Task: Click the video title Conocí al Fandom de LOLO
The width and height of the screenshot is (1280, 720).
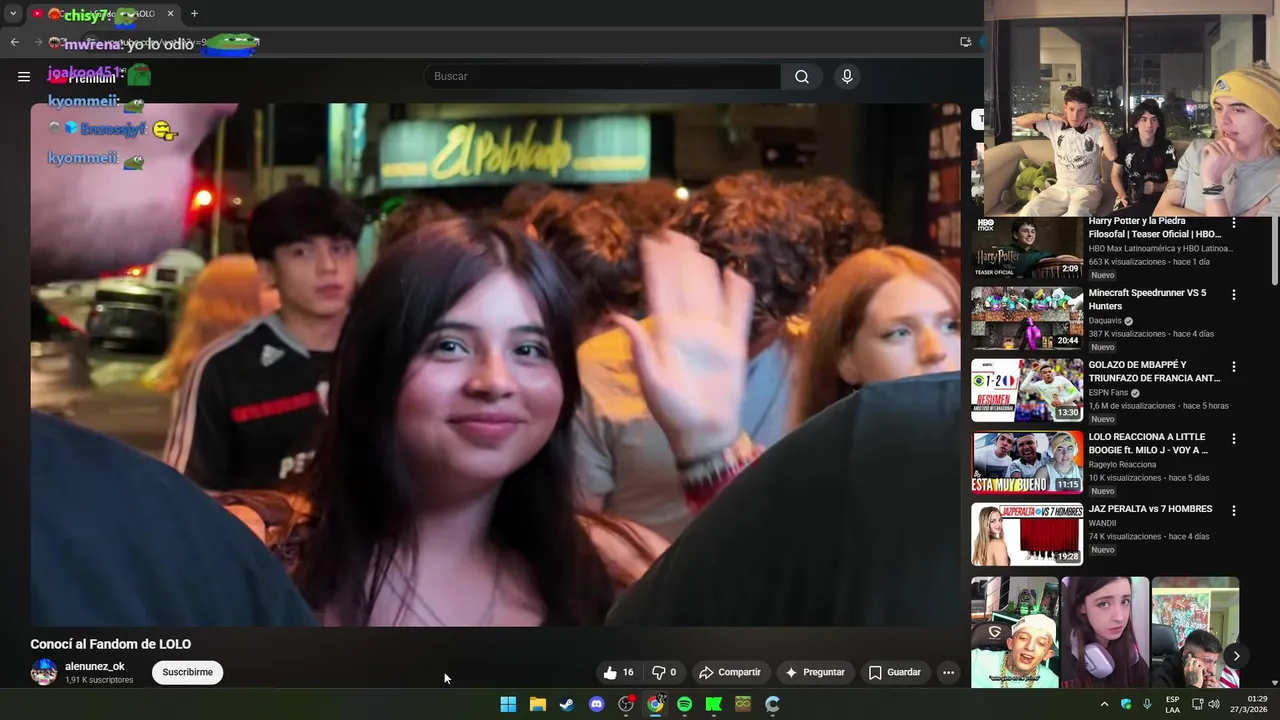Action: point(110,644)
